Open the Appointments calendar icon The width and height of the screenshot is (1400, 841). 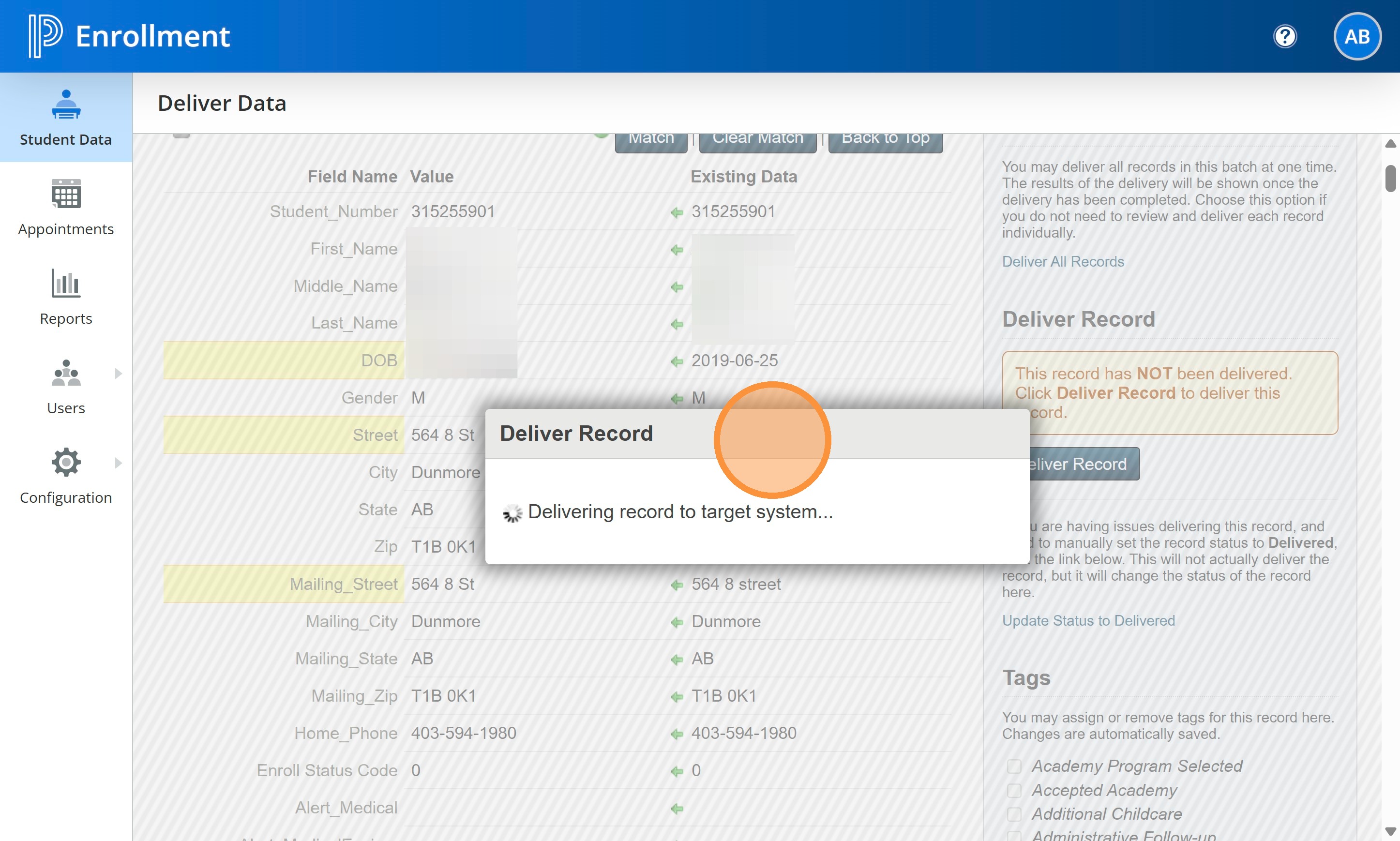pos(66,195)
